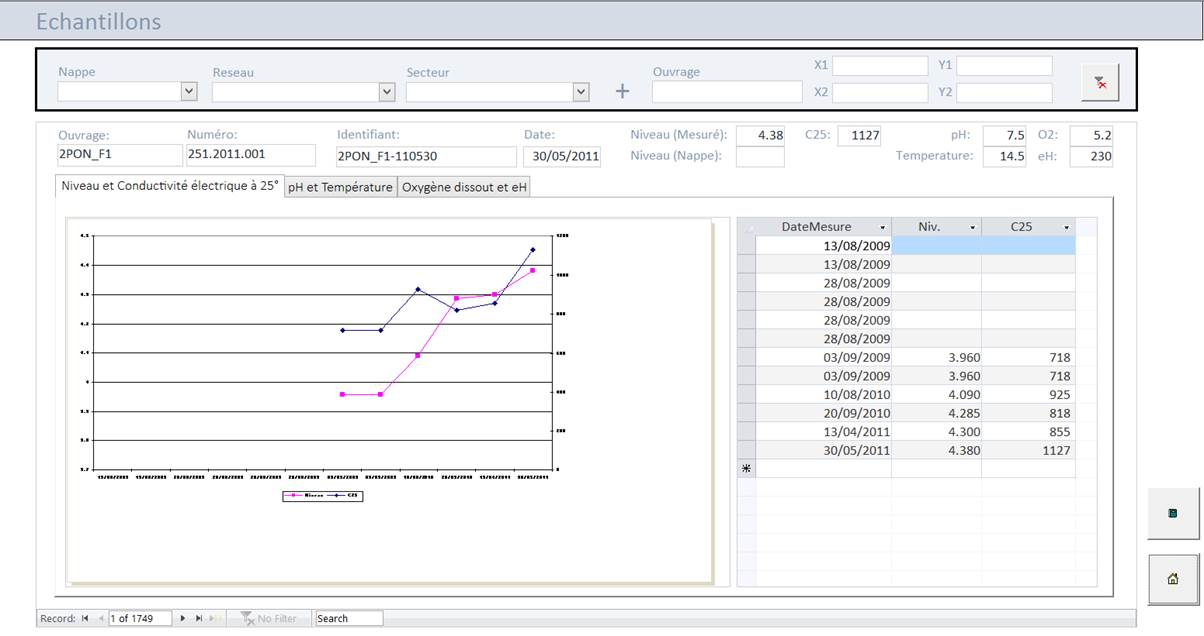1204x636 pixels.
Task: Click the clear filter button with red X
Action: pyautogui.click(x=1100, y=83)
